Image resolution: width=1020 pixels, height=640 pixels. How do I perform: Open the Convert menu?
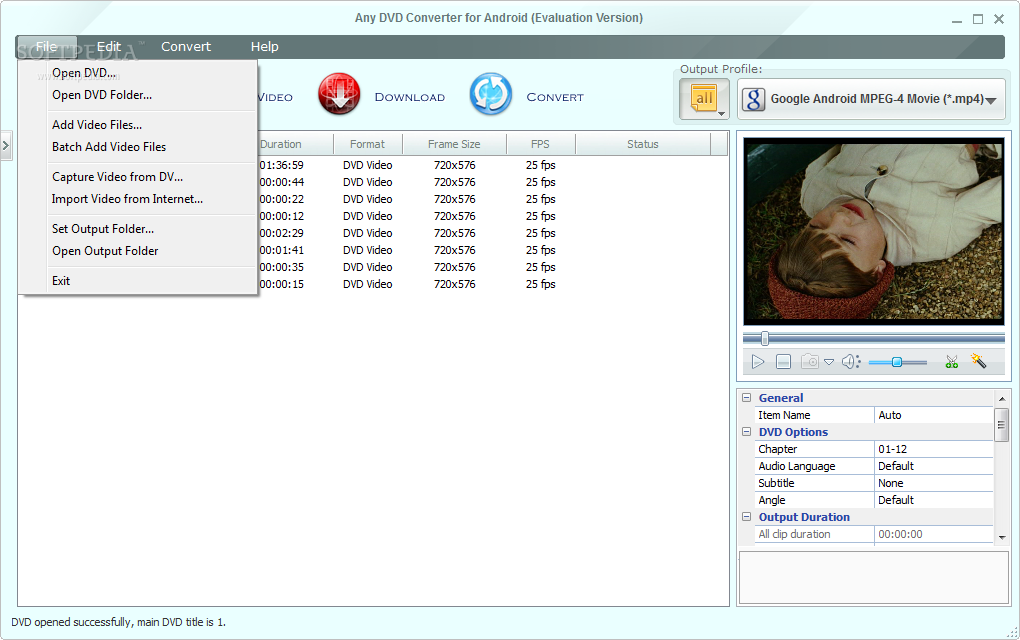point(186,46)
